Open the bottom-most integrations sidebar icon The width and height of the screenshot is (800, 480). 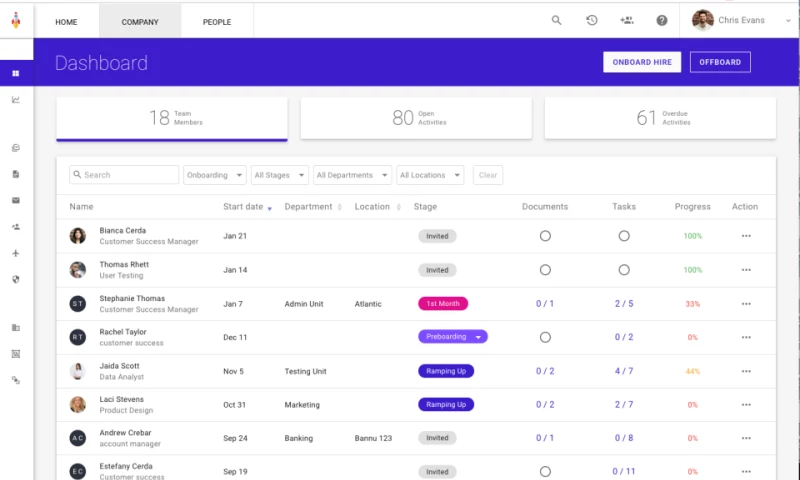pos(16,381)
